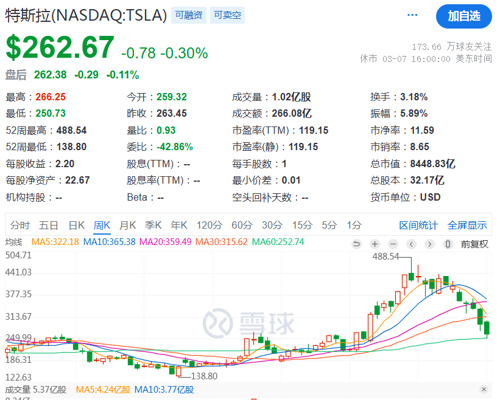
Task: Click the MA5:322.18 moving average label
Action: pyautogui.click(x=55, y=242)
